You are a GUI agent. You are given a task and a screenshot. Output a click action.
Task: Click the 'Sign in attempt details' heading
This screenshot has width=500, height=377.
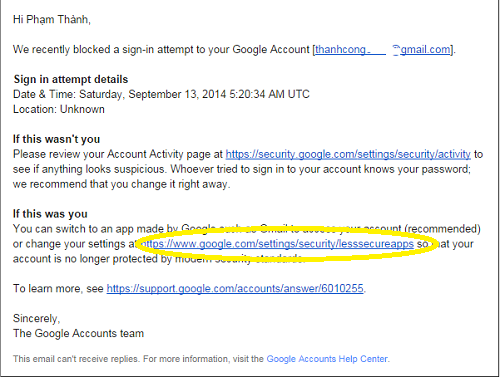pos(71,79)
